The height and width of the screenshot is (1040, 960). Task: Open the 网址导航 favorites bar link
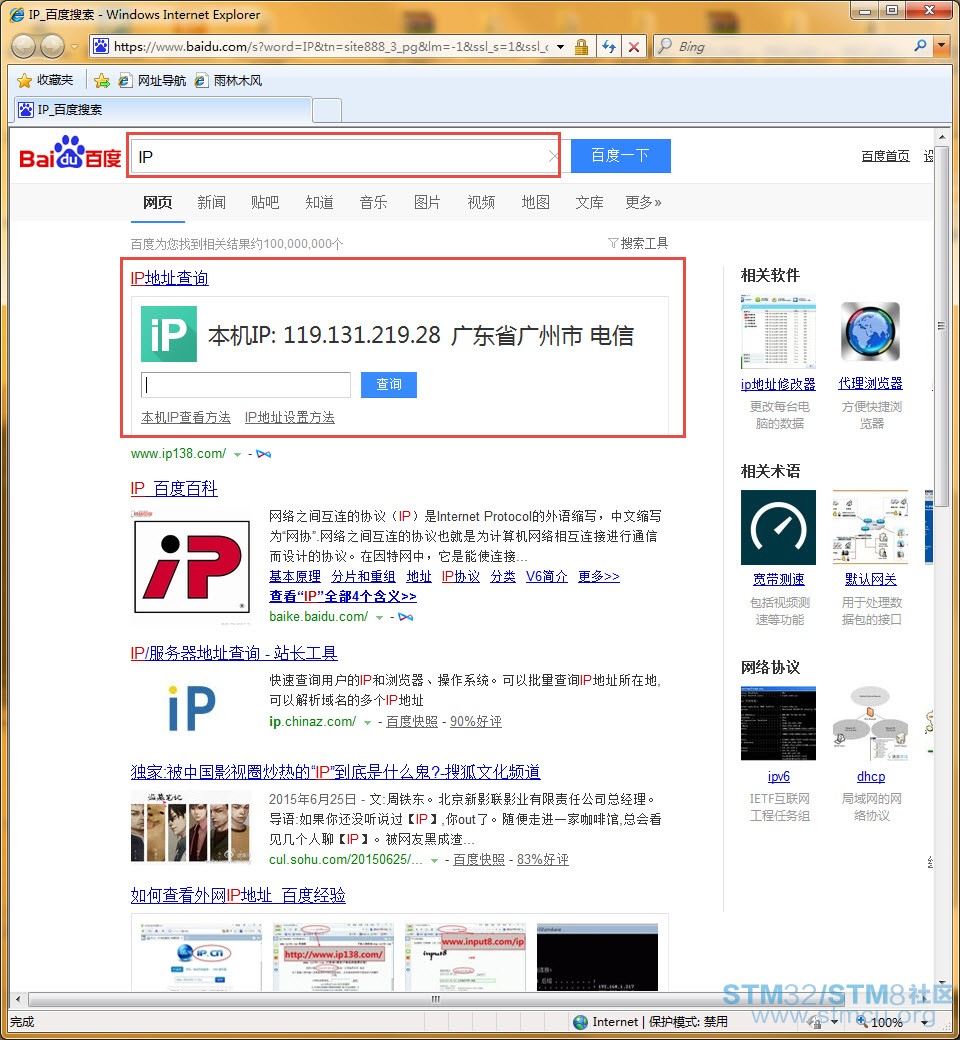click(152, 81)
